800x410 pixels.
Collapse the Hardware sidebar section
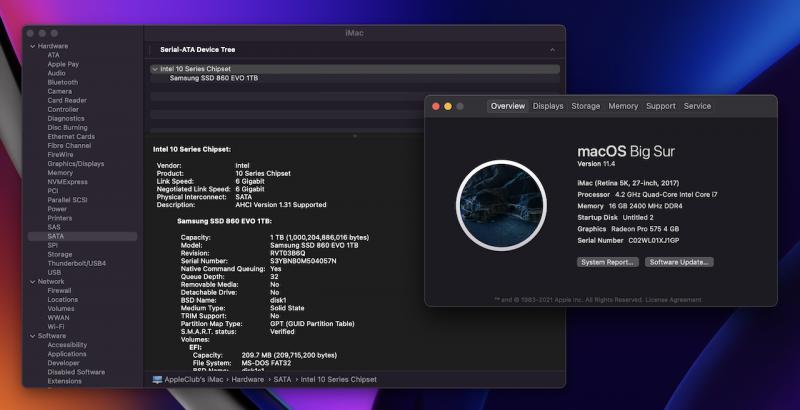click(33, 46)
